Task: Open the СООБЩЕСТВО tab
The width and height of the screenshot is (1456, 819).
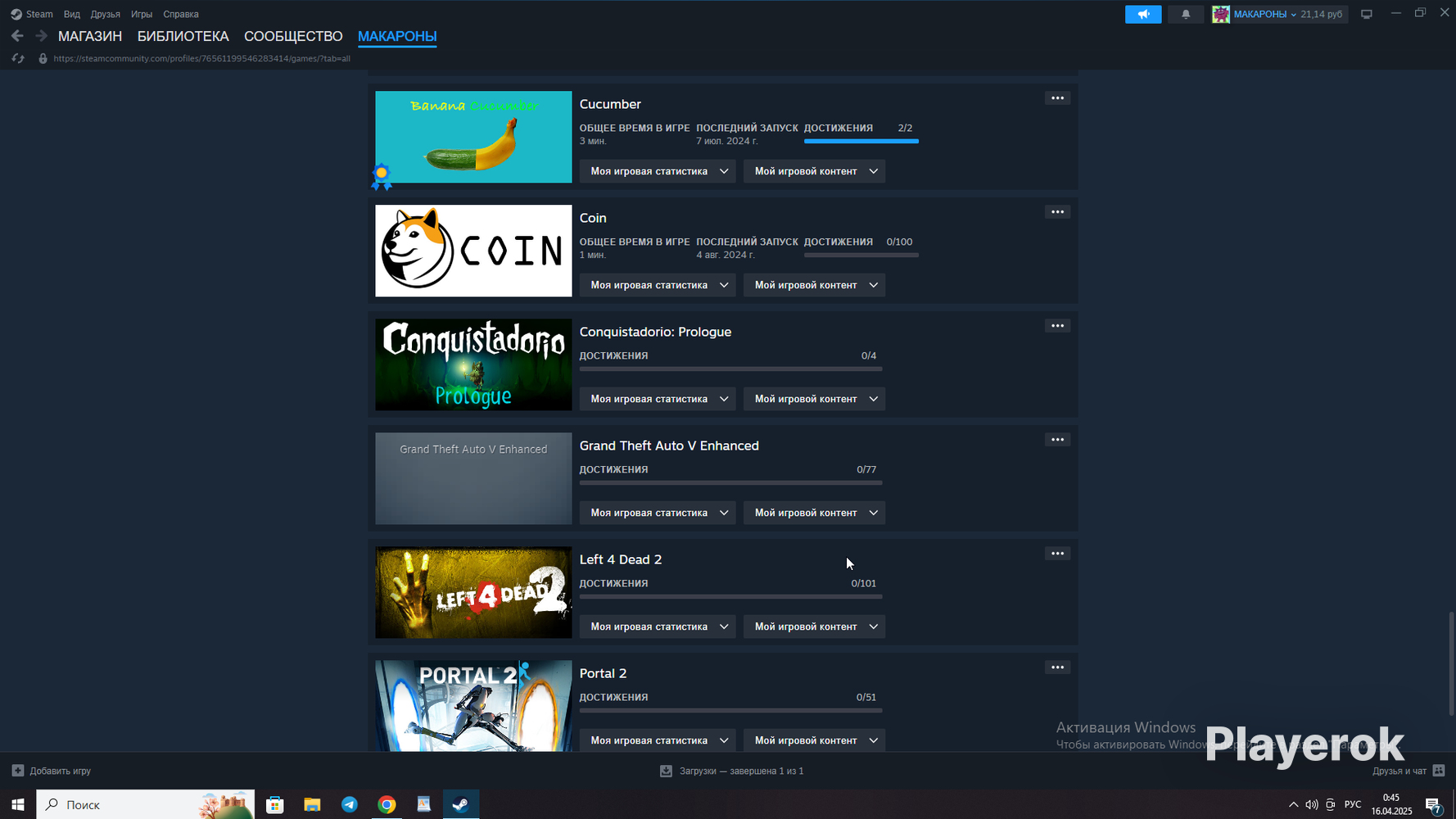Action: click(x=293, y=36)
